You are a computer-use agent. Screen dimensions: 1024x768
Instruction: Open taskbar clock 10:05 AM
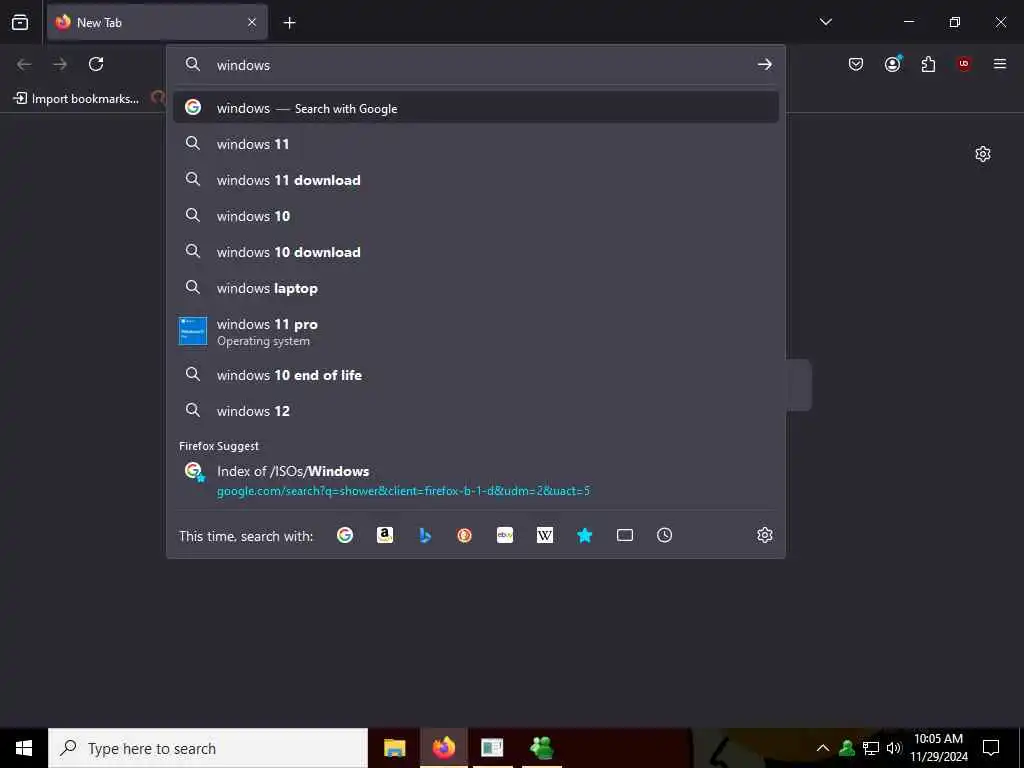click(x=939, y=748)
